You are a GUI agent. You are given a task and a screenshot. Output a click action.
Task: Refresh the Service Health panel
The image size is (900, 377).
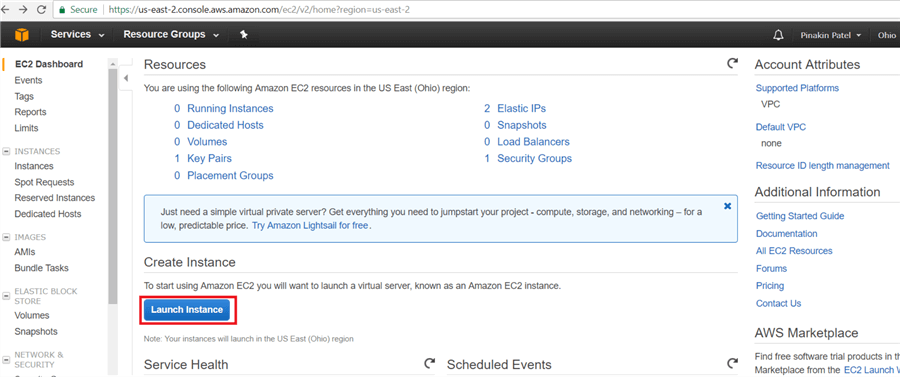click(x=429, y=363)
